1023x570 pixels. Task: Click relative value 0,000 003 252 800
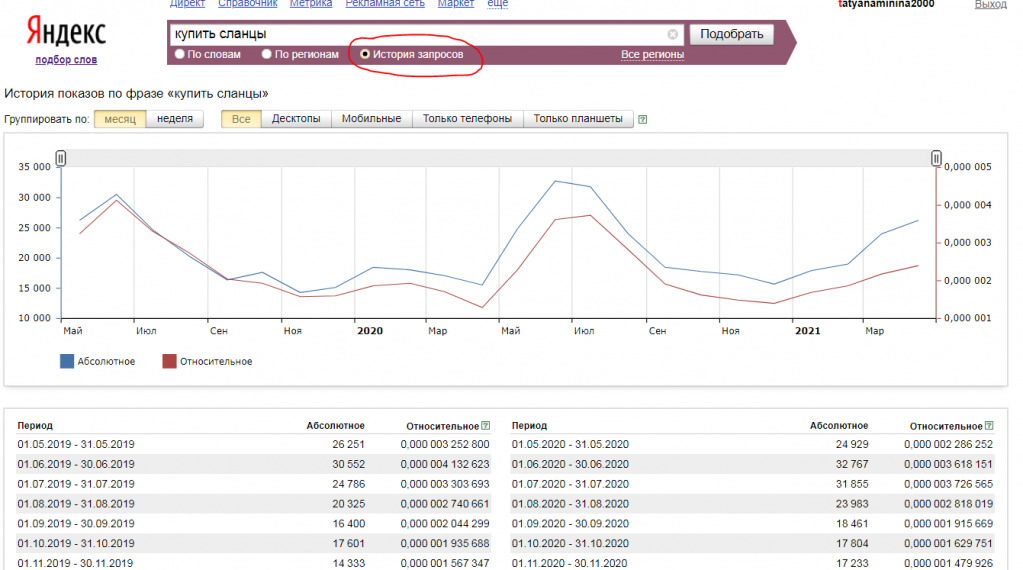[x=445, y=444]
